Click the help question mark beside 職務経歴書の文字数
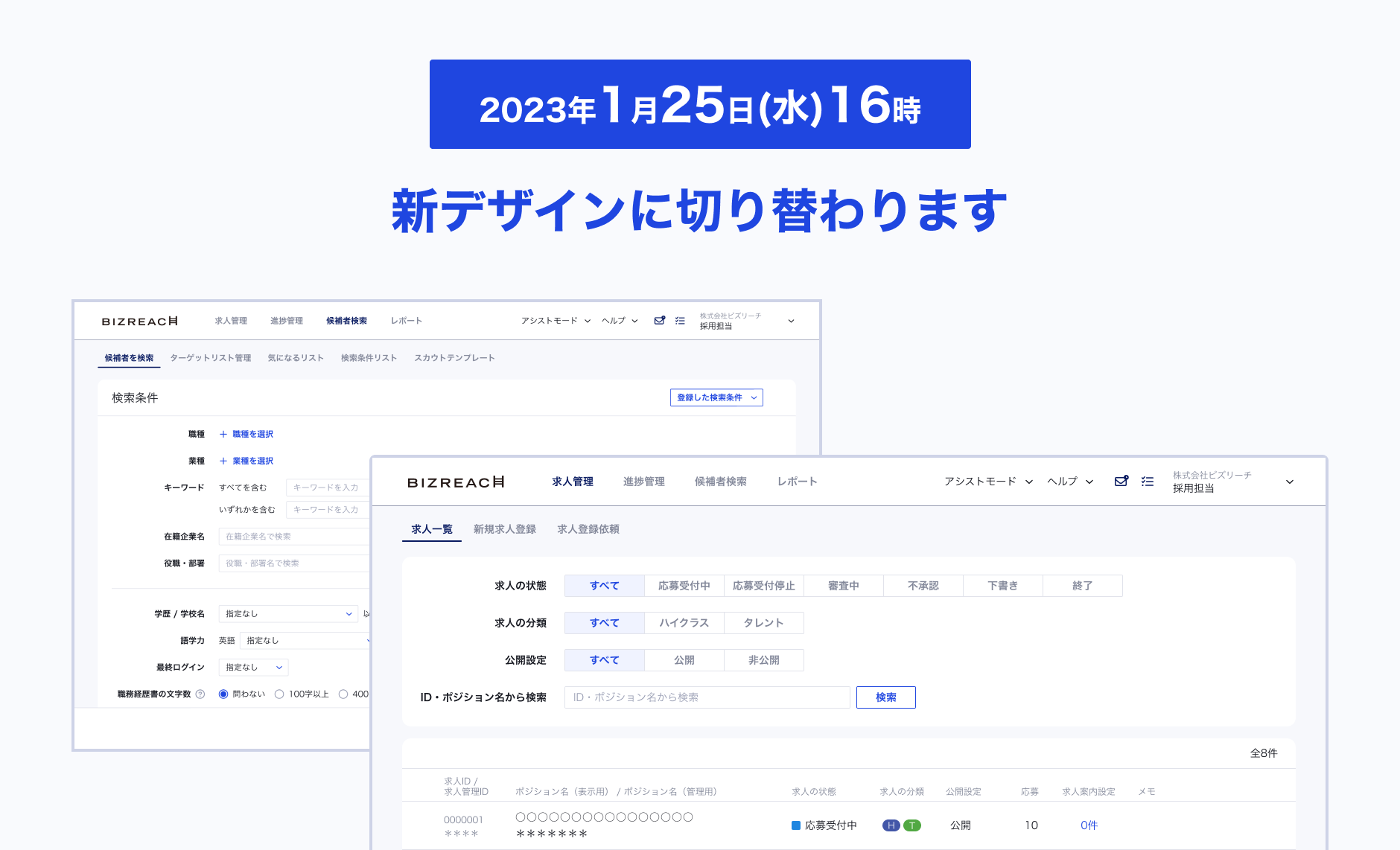Viewport: 1400px width, 850px height. 200,694
